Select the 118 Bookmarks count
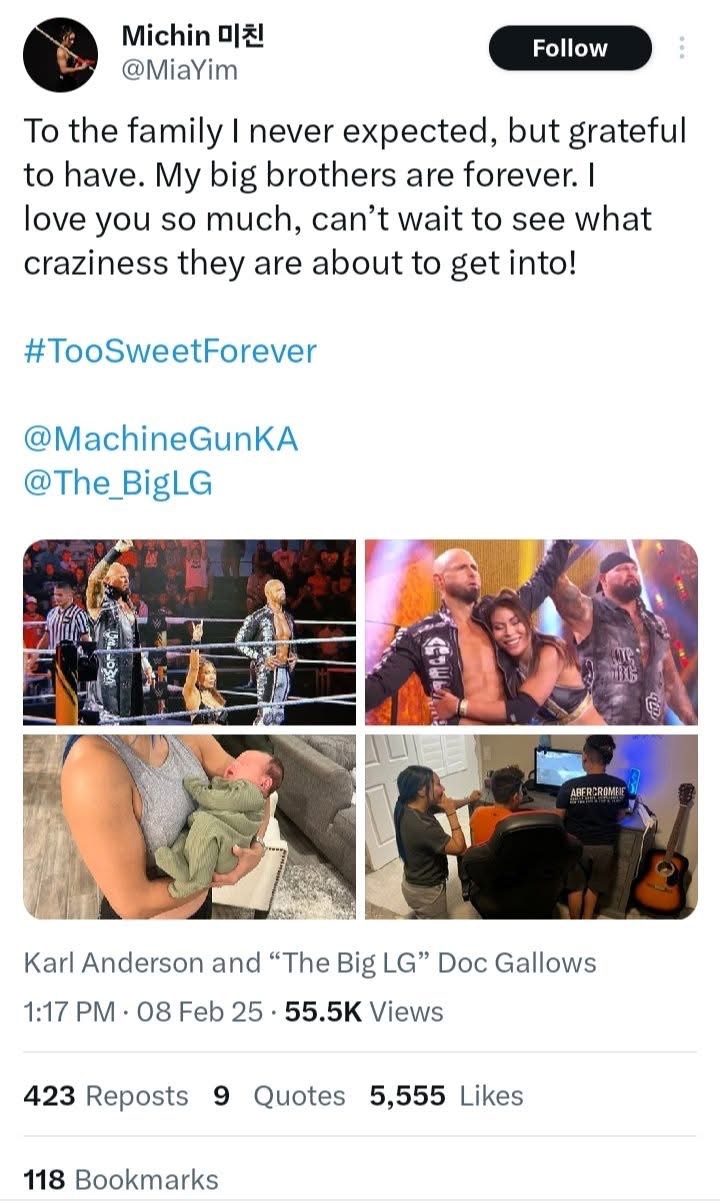This screenshot has width=720, height=1203. coord(120,1180)
